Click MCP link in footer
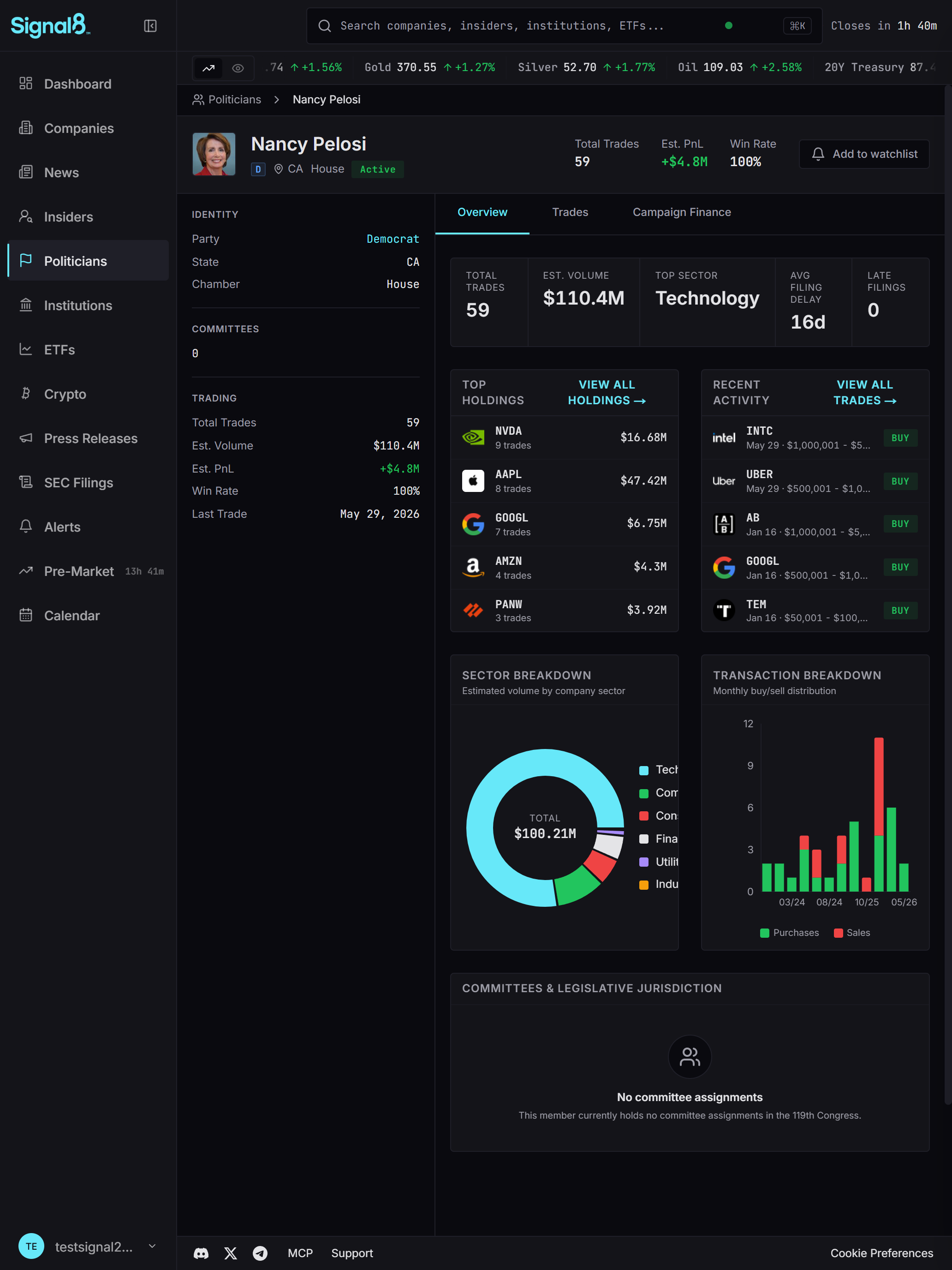 point(300,1253)
